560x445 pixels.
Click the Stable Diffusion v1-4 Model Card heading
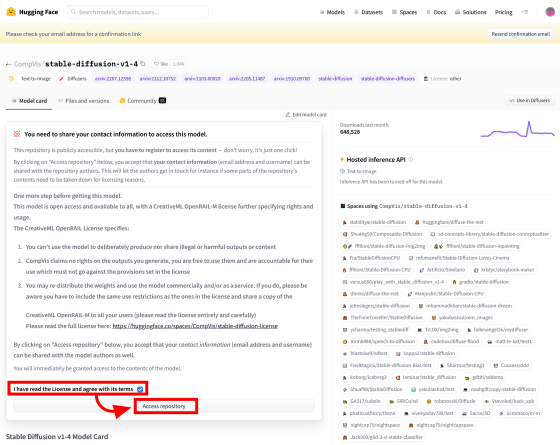pyautogui.click(x=57, y=436)
